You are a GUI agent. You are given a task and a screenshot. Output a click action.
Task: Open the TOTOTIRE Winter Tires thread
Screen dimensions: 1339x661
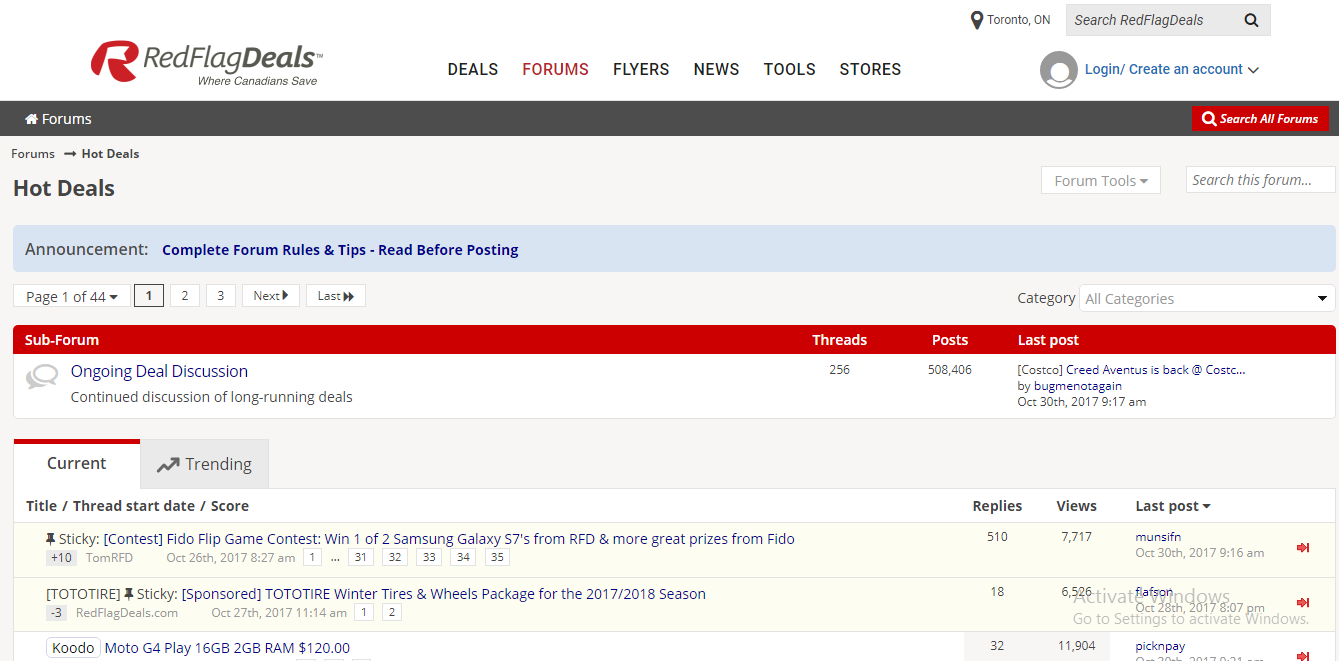click(x=444, y=594)
